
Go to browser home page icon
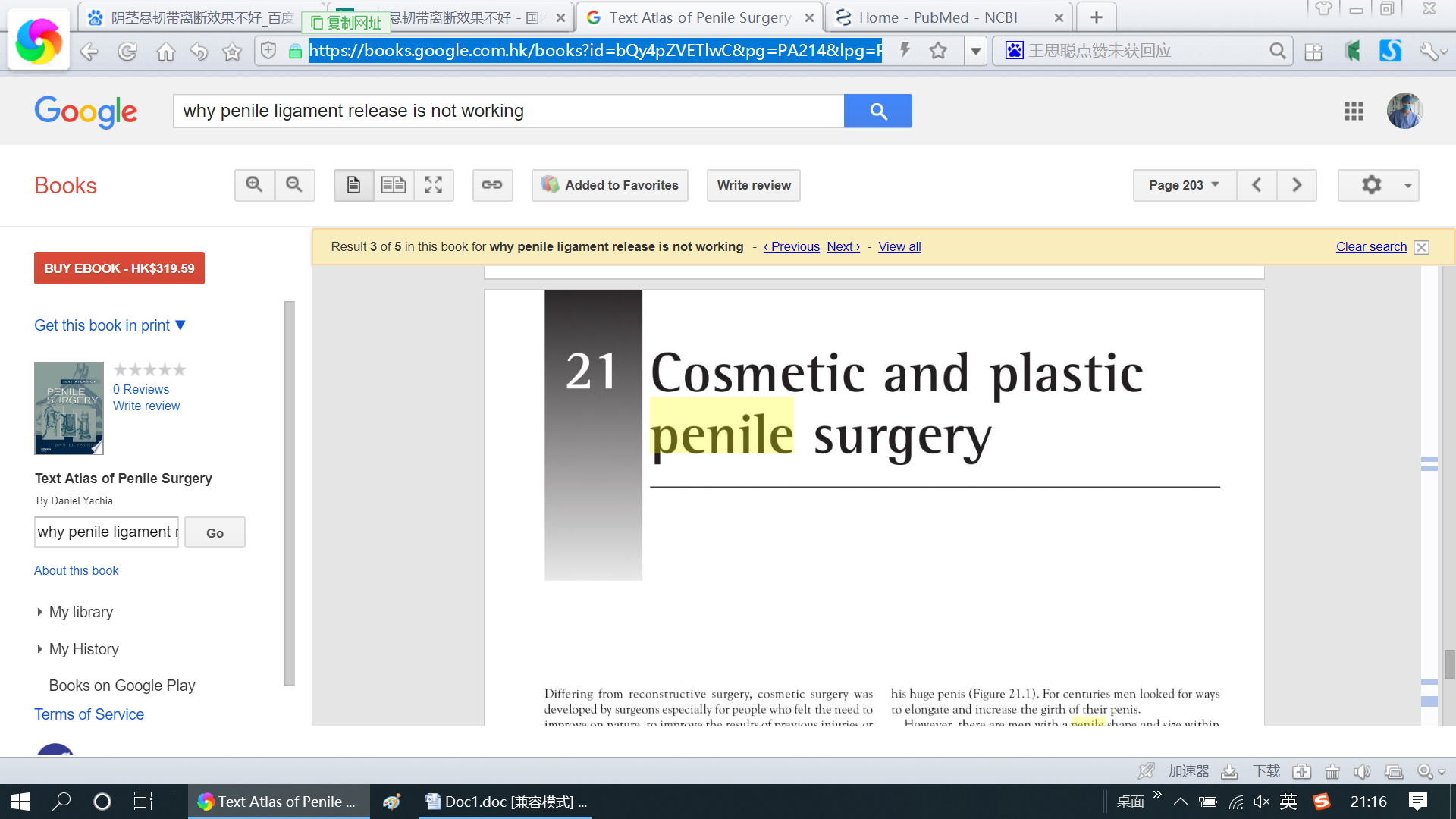click(165, 52)
